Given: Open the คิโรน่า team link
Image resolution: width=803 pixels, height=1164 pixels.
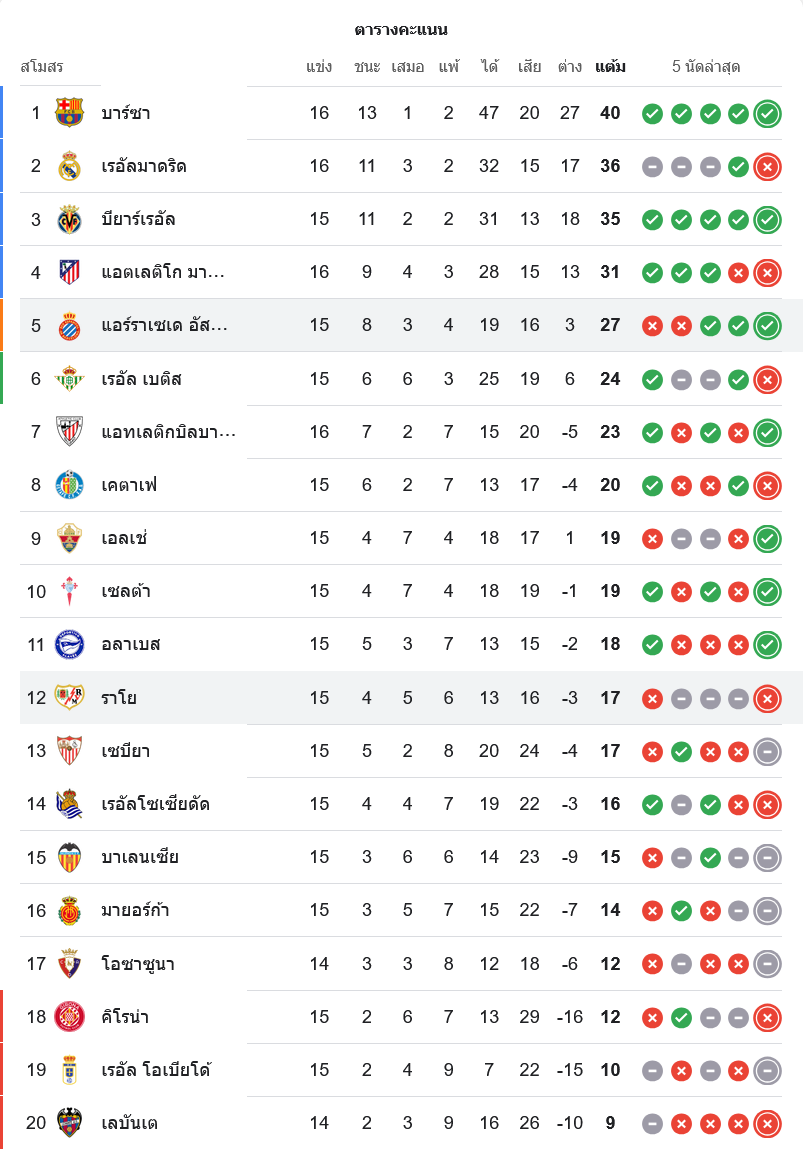Looking at the screenshot, I should coord(125,1017).
